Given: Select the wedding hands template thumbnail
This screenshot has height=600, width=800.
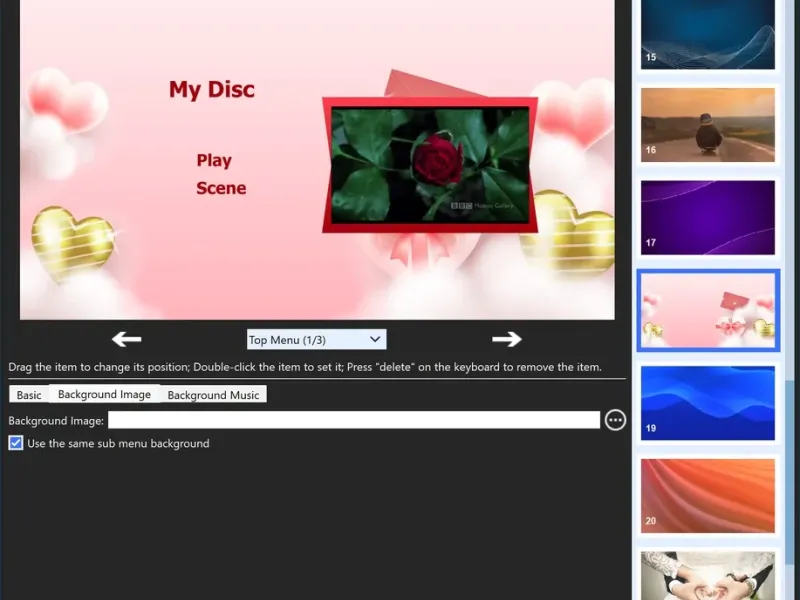Looking at the screenshot, I should click(x=708, y=576).
